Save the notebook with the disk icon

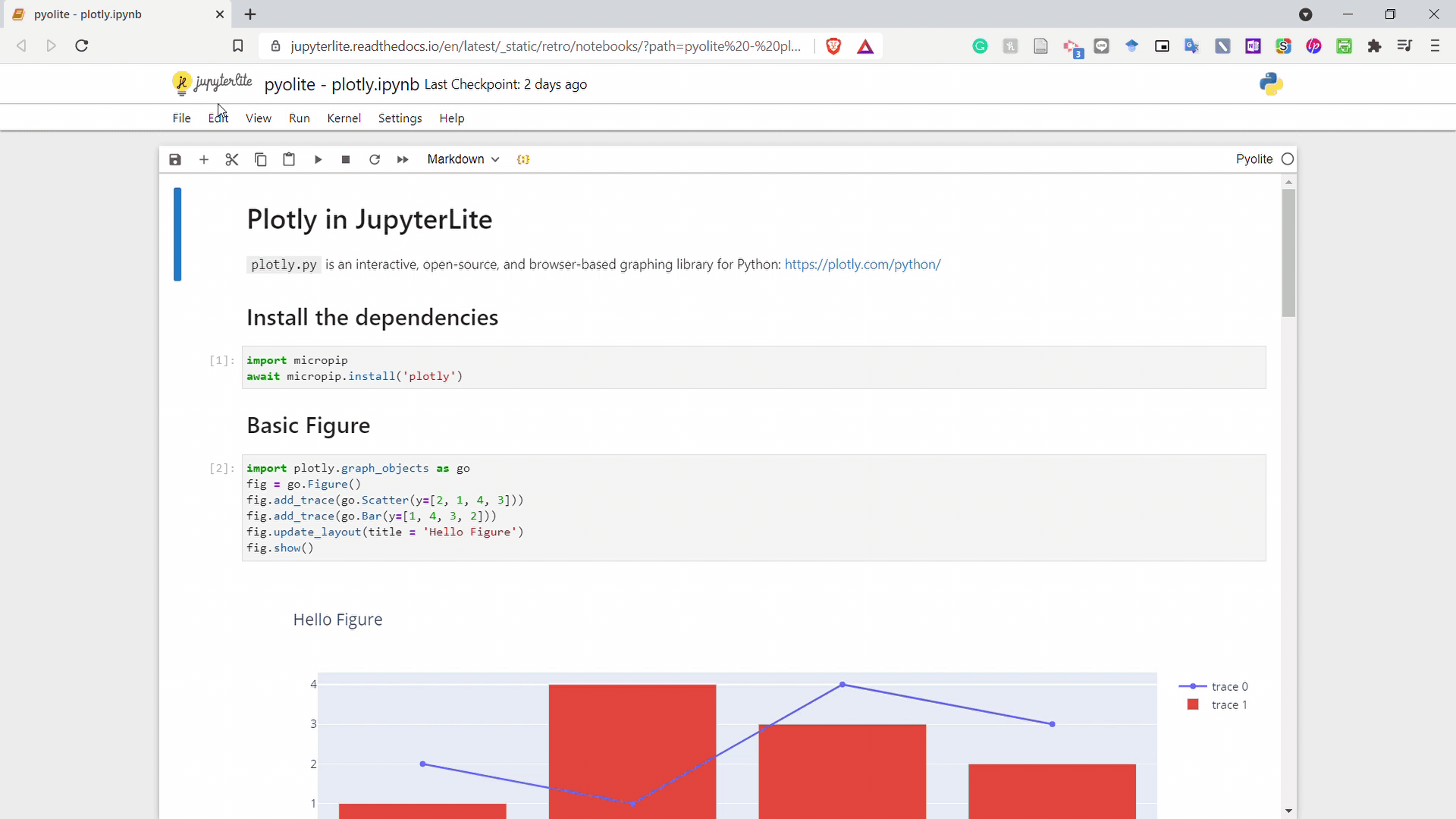point(175,159)
